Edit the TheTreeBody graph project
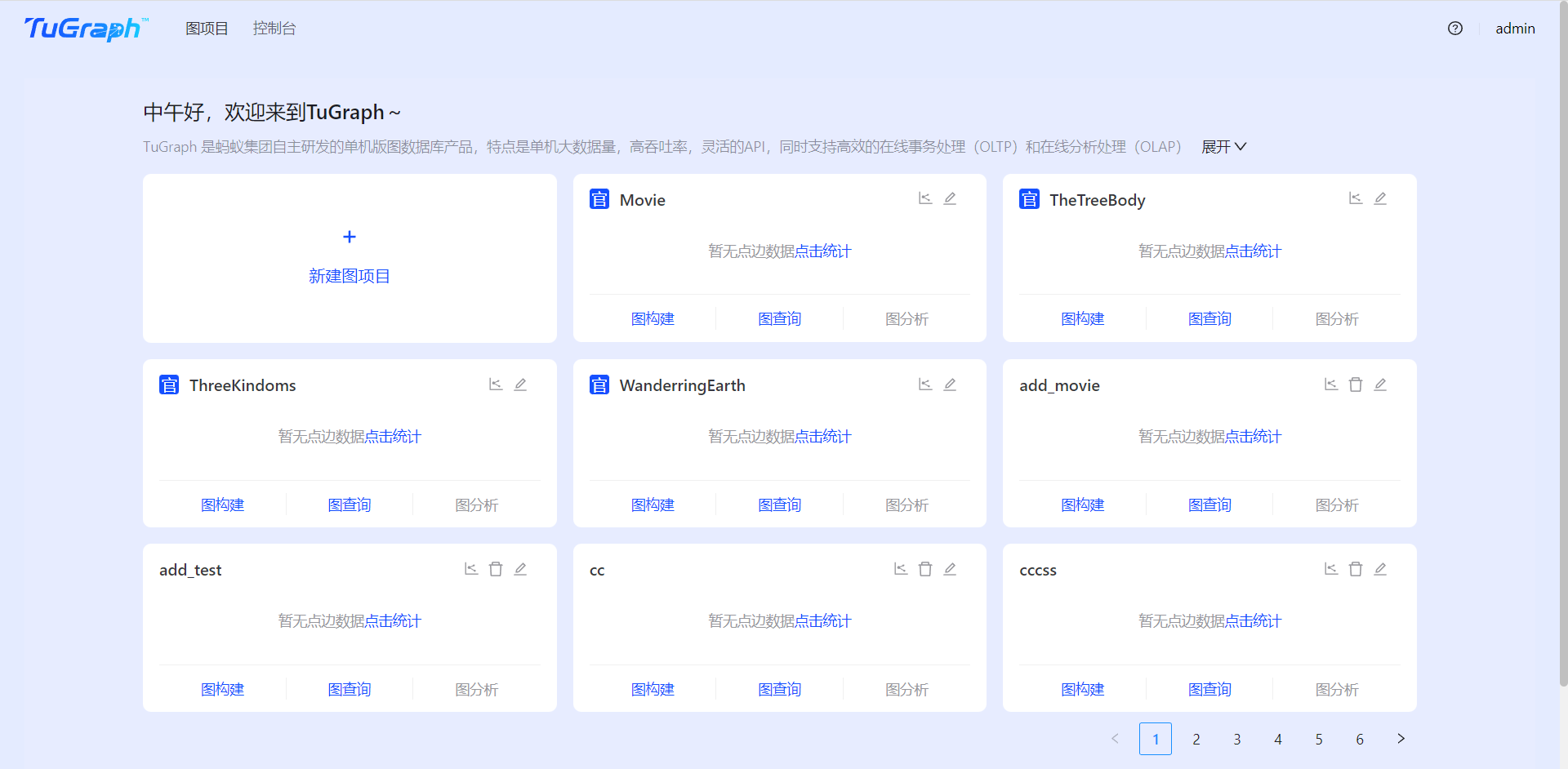1568x769 pixels. pyautogui.click(x=1380, y=198)
